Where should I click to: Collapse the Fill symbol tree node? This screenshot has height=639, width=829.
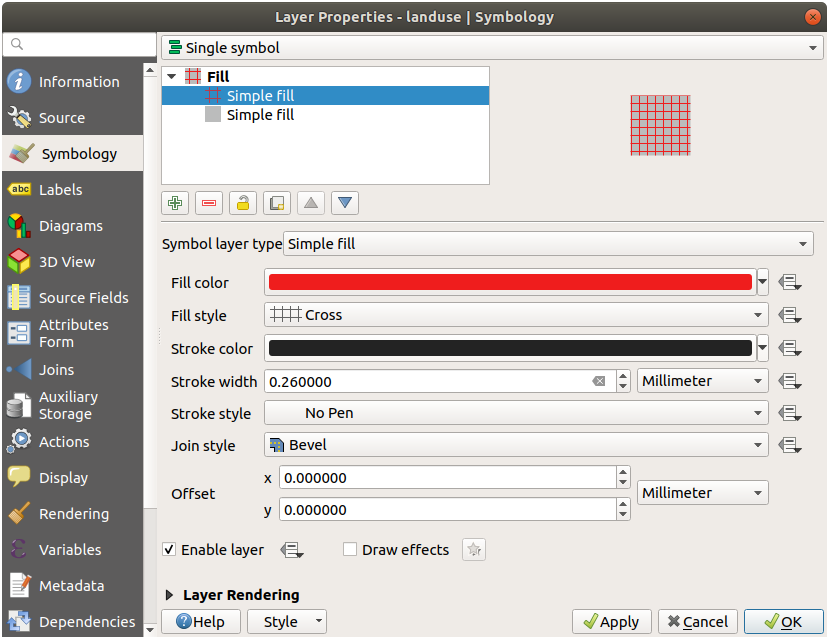171,77
